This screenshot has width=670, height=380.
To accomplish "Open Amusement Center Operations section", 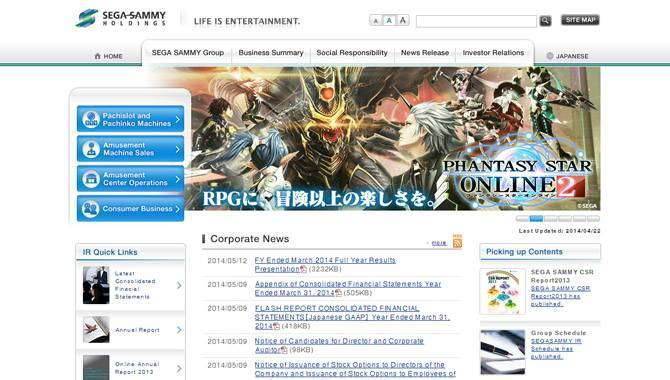I will click(130, 179).
